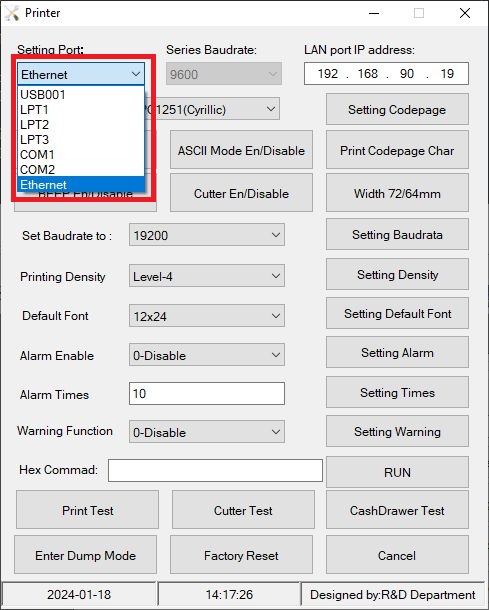Click ASCII Mode En/Disable button

point(241,150)
